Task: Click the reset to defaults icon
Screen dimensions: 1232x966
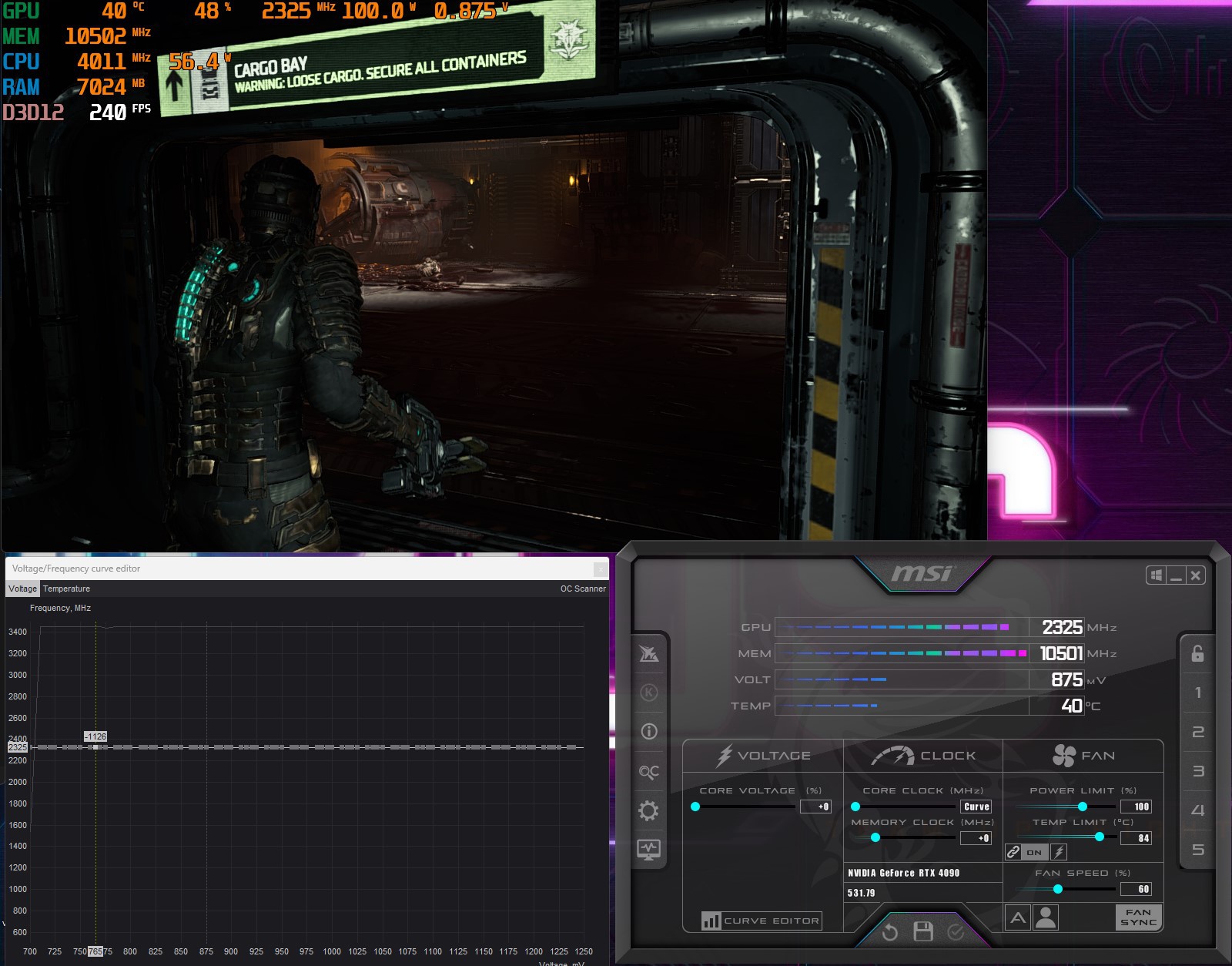Action: [889, 932]
